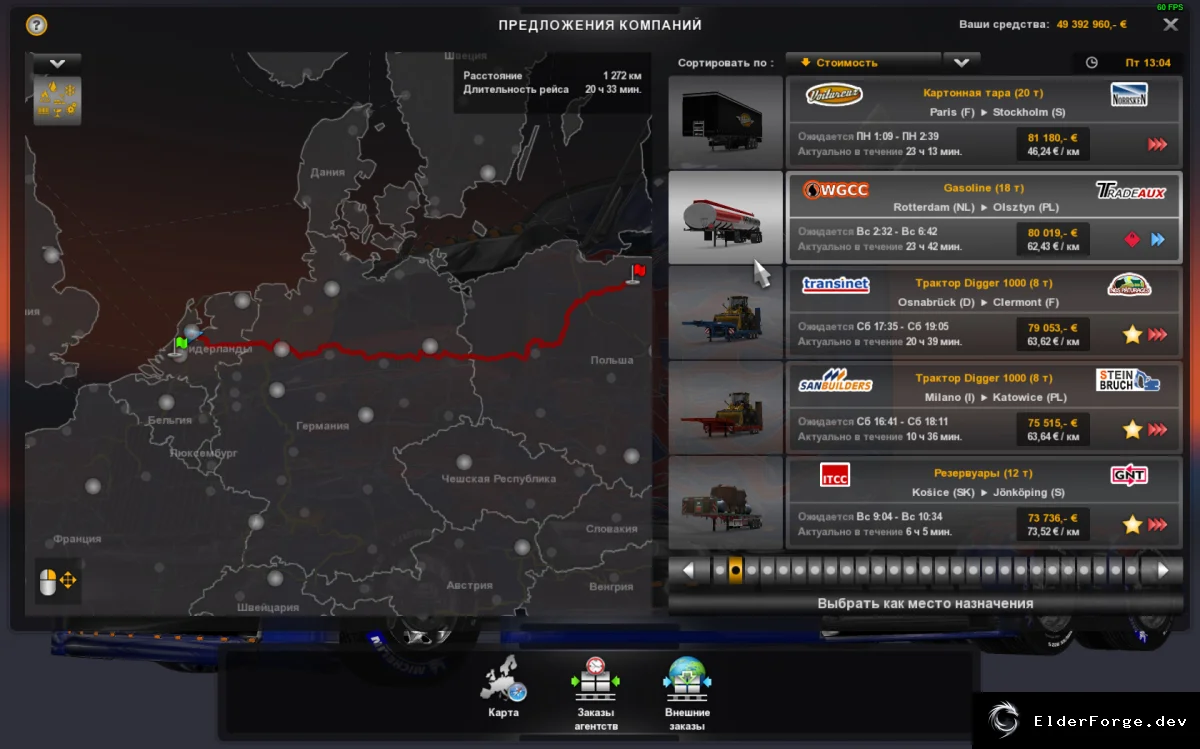Click the Ваши средства balance amount
The width and height of the screenshot is (1200, 749).
pyautogui.click(x=1091, y=25)
